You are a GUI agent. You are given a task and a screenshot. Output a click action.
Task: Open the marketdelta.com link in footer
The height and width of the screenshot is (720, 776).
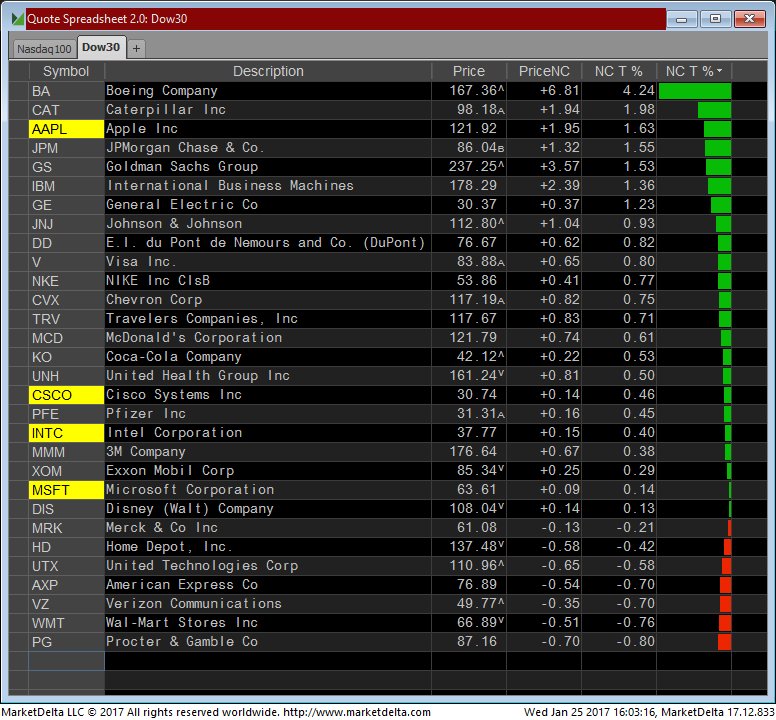356,712
